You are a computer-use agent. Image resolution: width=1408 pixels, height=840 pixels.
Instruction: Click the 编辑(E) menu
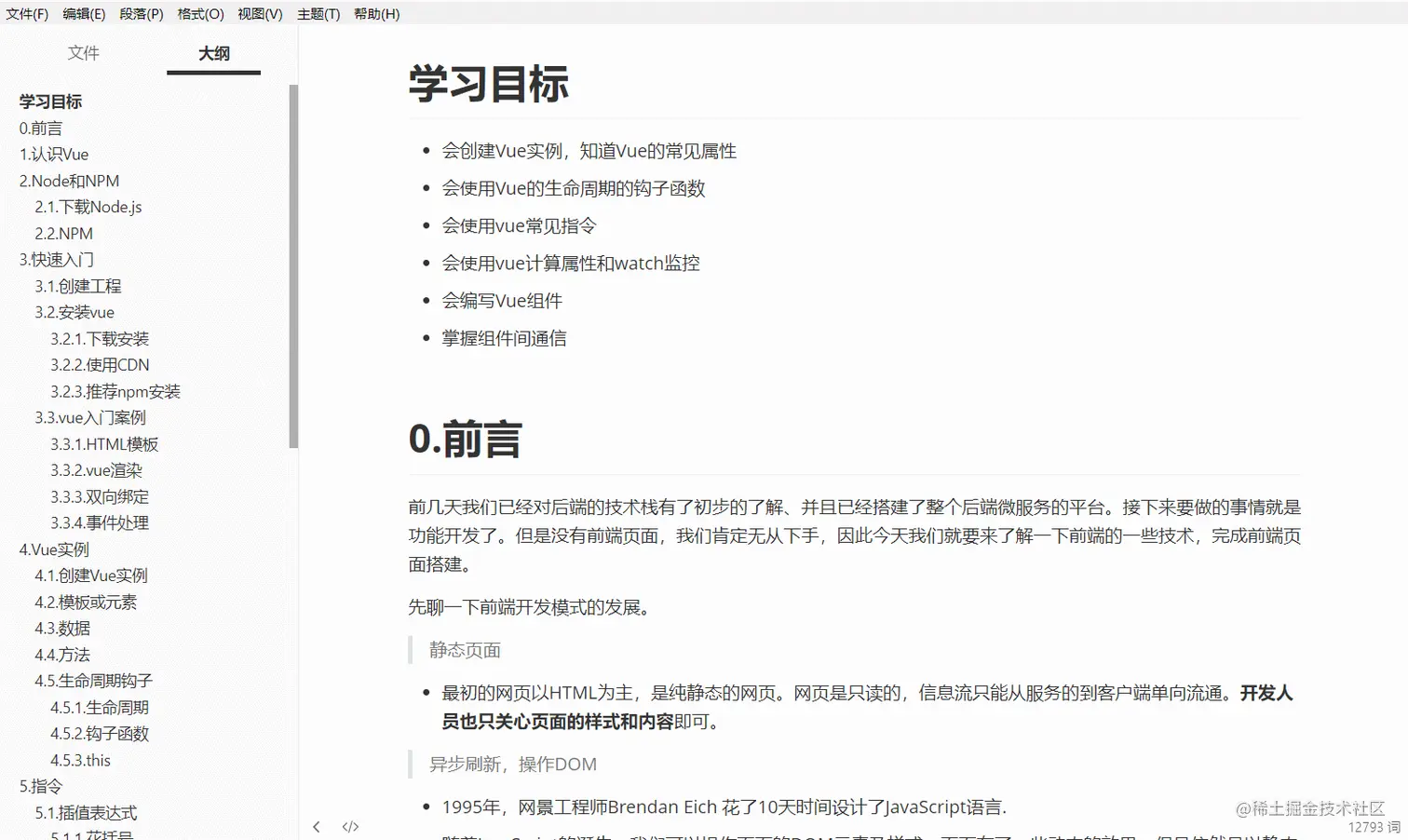pyautogui.click(x=84, y=14)
